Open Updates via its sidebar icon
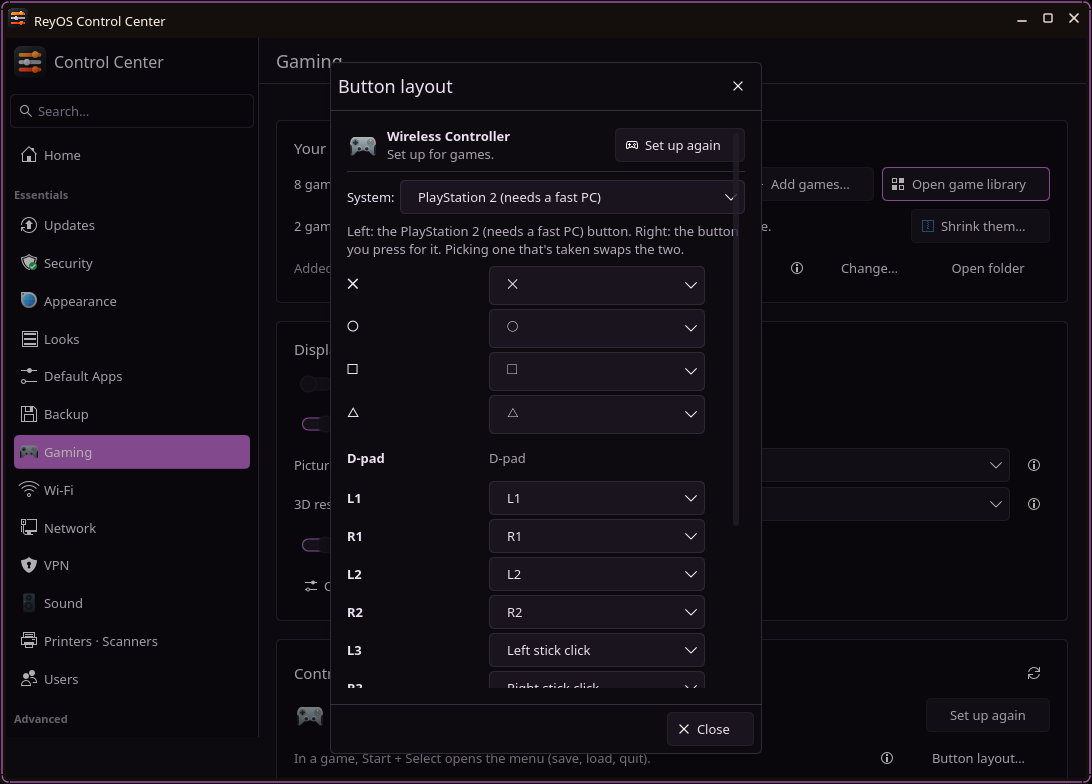The image size is (1092, 784). [x=29, y=225]
